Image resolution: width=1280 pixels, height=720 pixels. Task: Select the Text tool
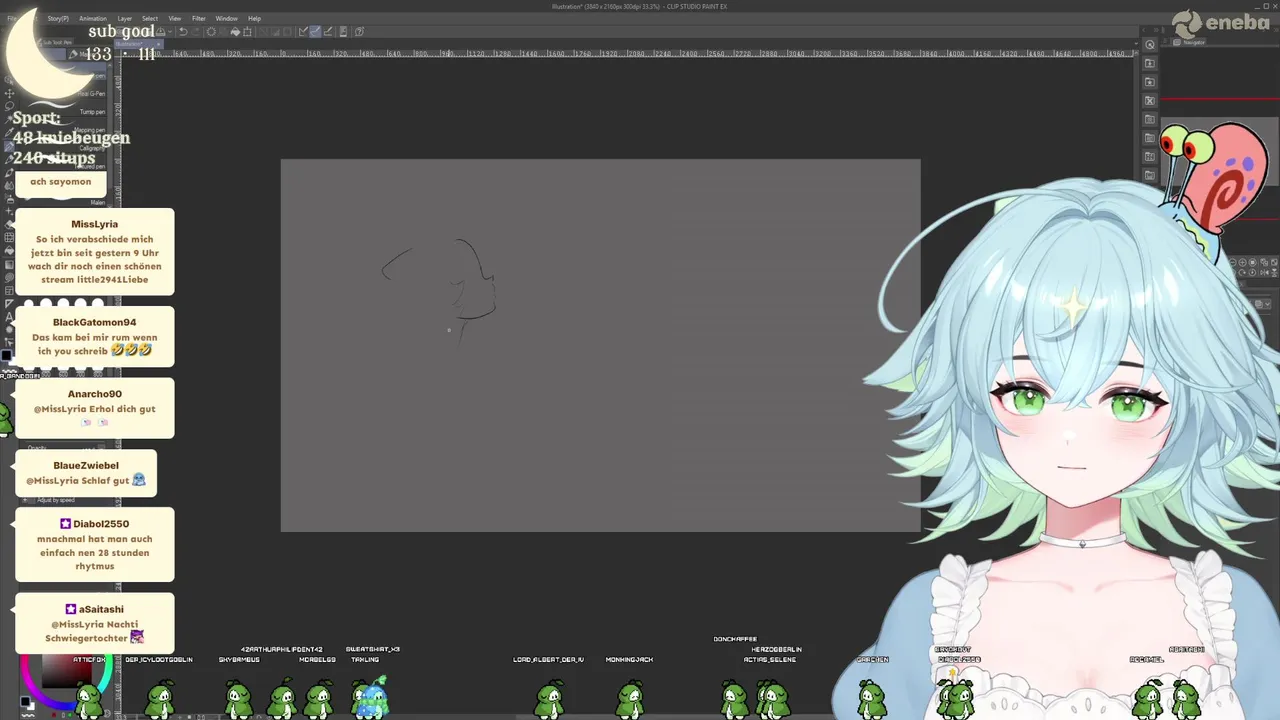[x=8, y=316]
